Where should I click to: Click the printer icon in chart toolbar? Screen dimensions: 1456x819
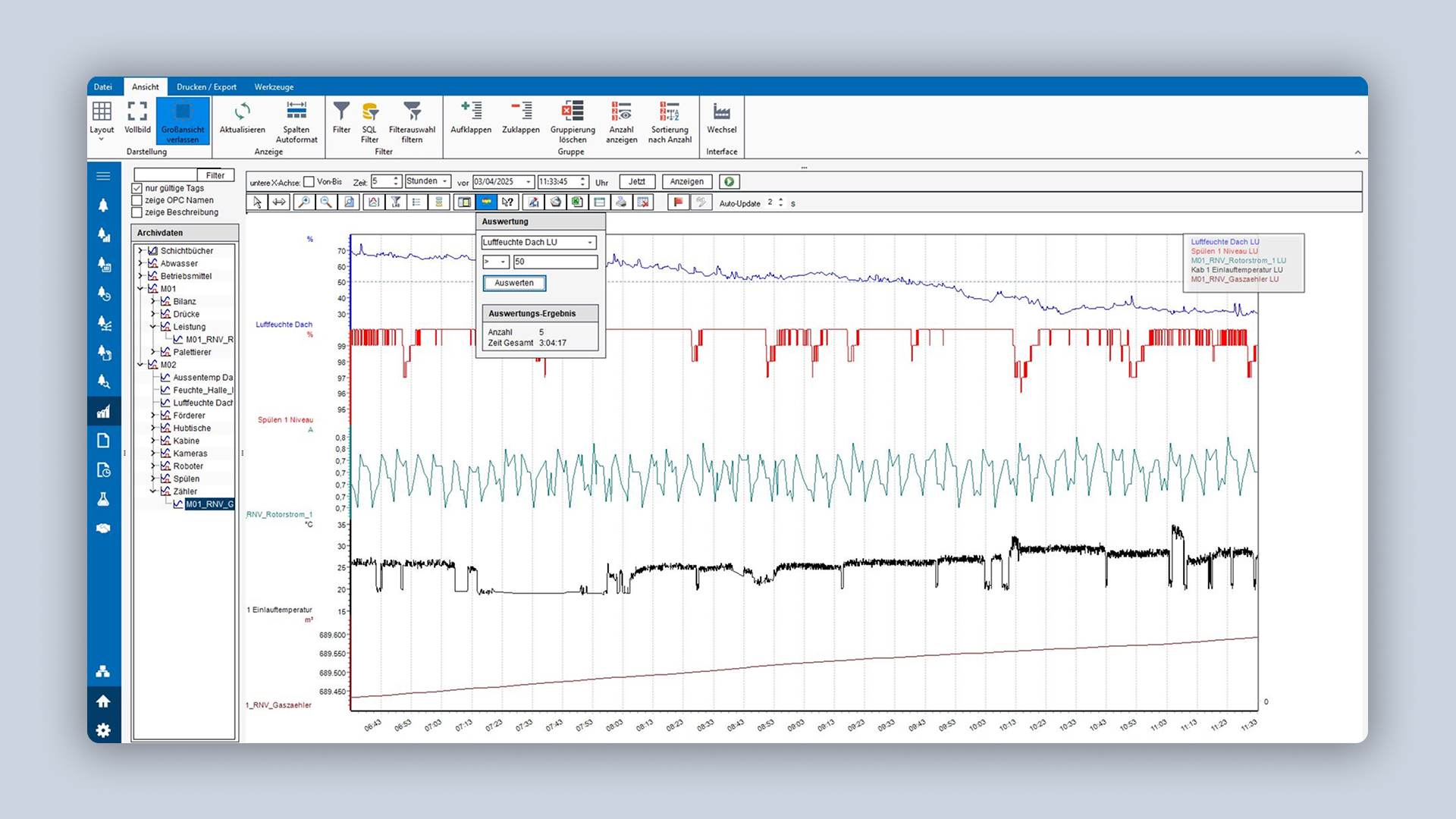tap(621, 202)
